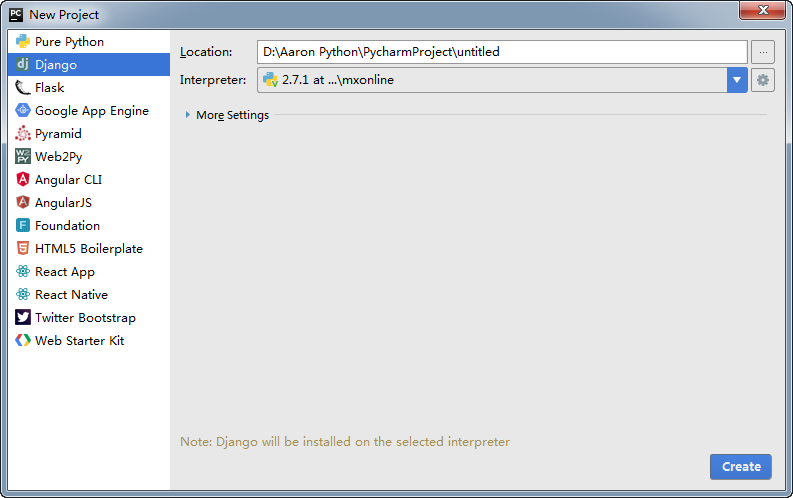Pick Web2Py project type
793x498 pixels.
point(89,156)
